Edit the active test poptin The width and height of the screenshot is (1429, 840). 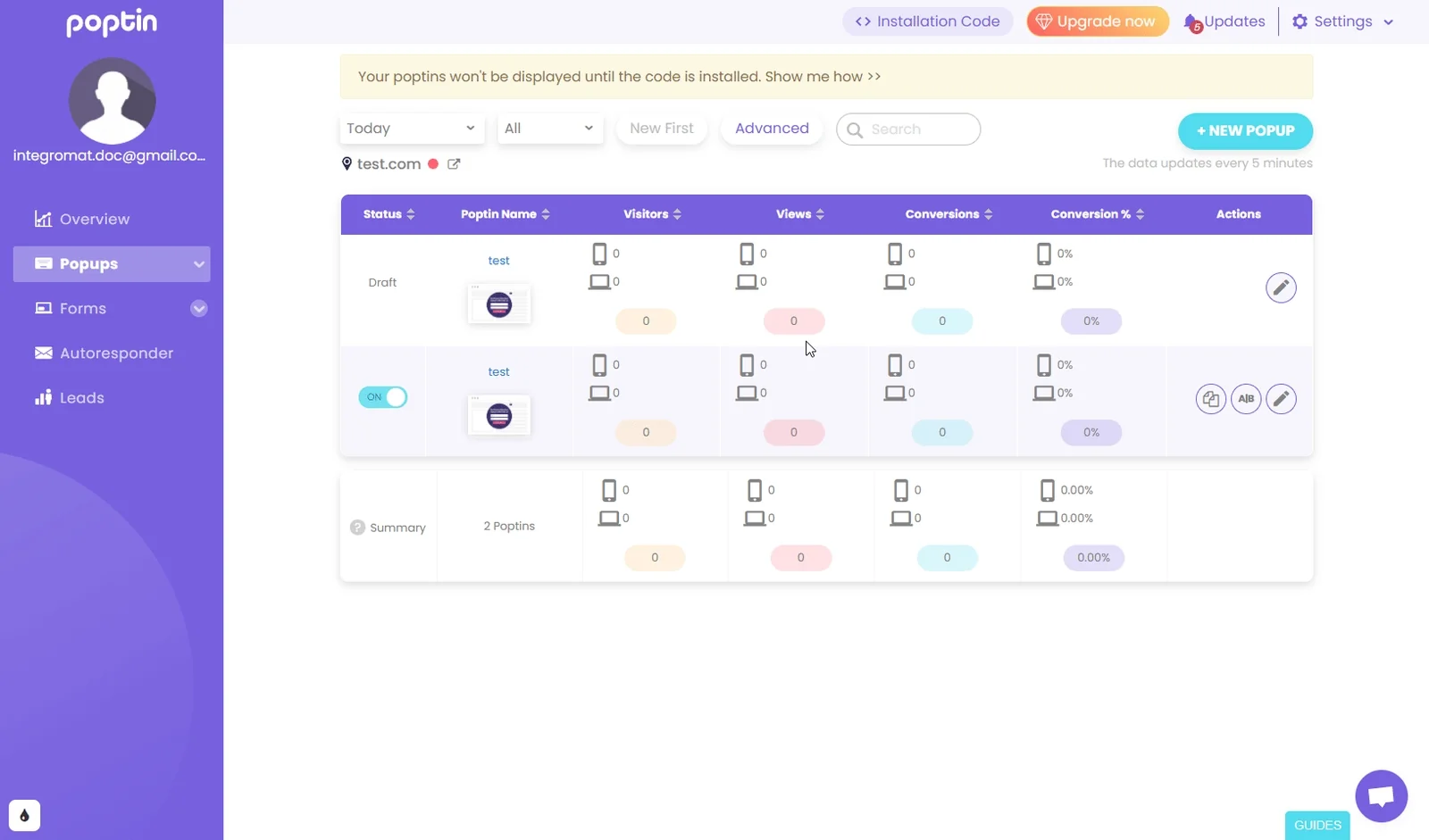(x=1281, y=399)
